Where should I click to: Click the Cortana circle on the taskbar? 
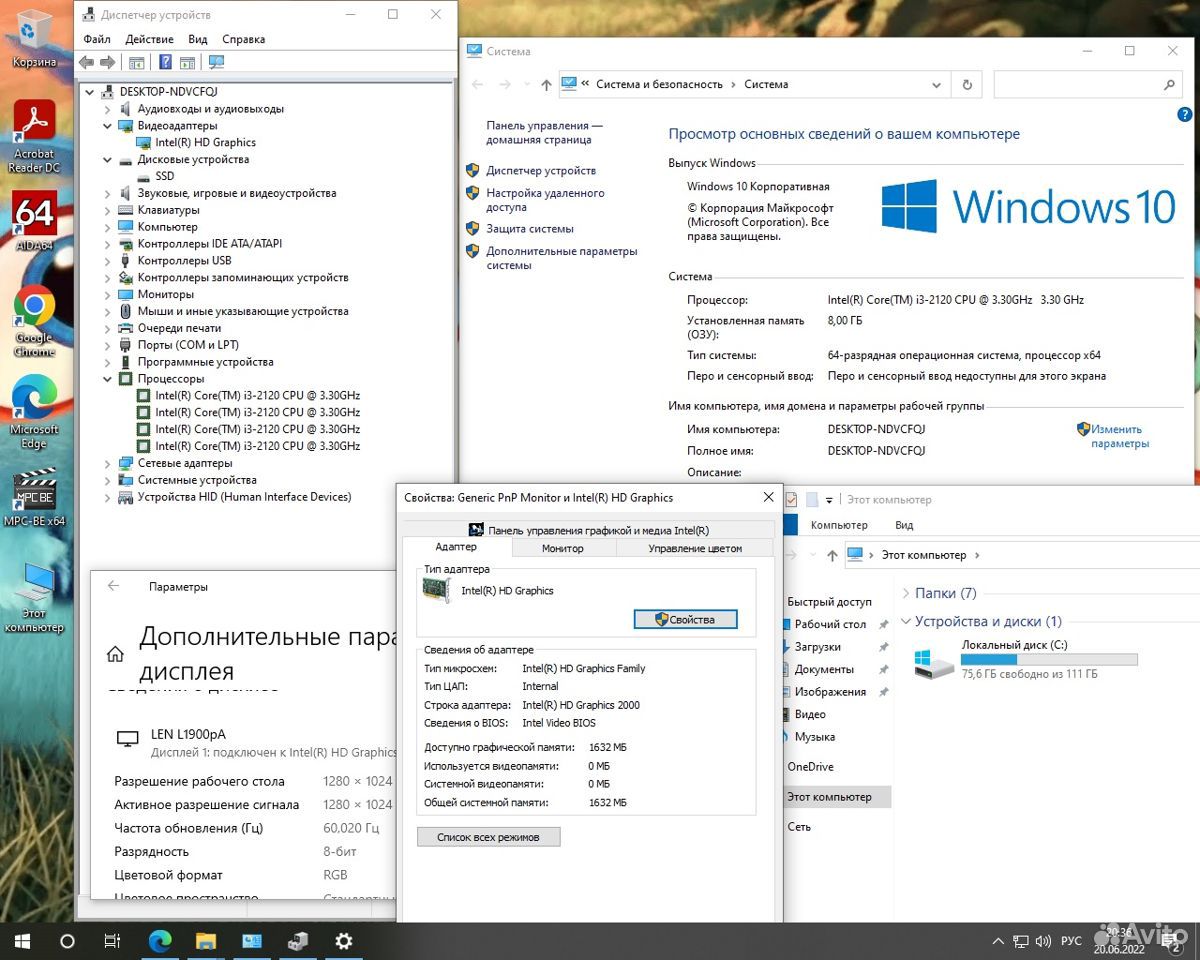point(67,941)
